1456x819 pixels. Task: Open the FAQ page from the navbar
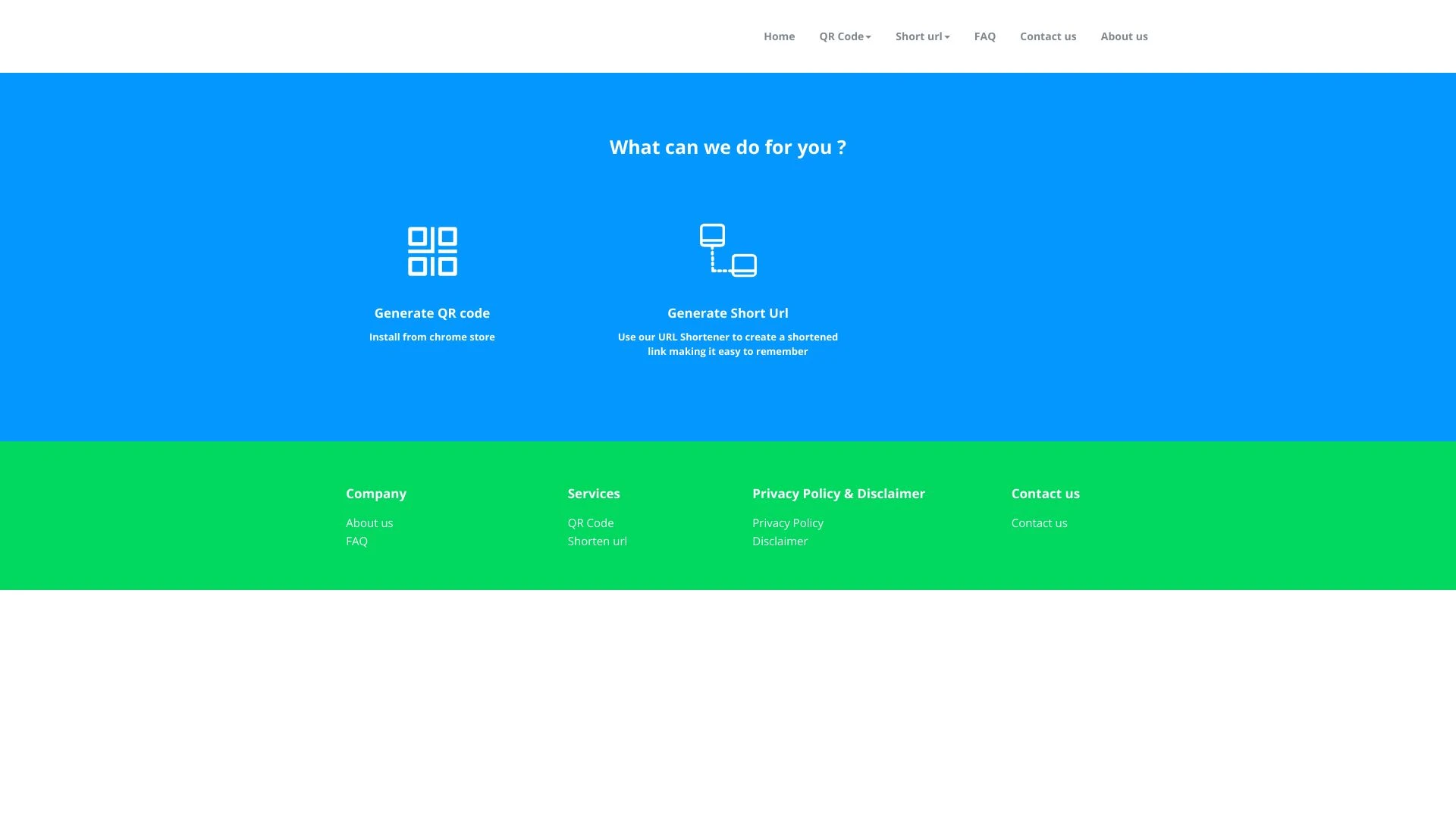pos(984,36)
